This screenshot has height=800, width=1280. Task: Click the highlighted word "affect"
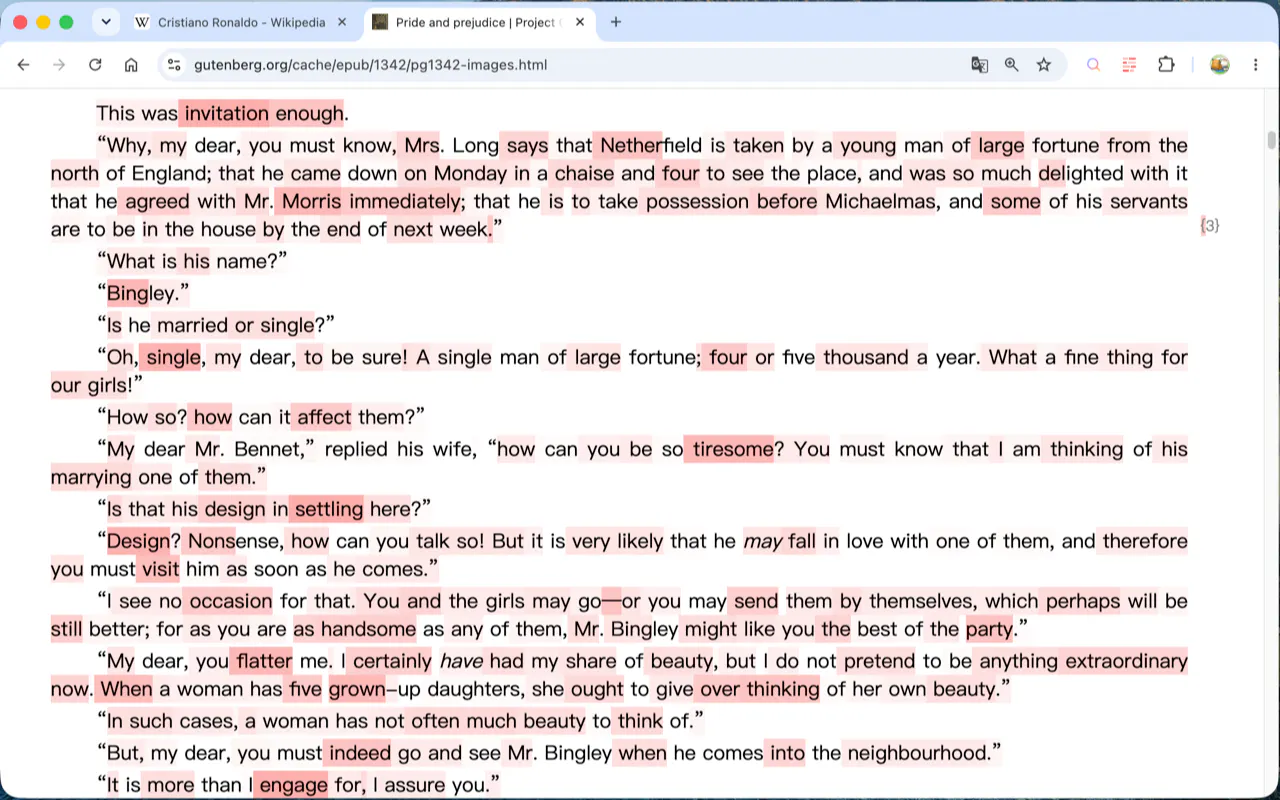[324, 417]
